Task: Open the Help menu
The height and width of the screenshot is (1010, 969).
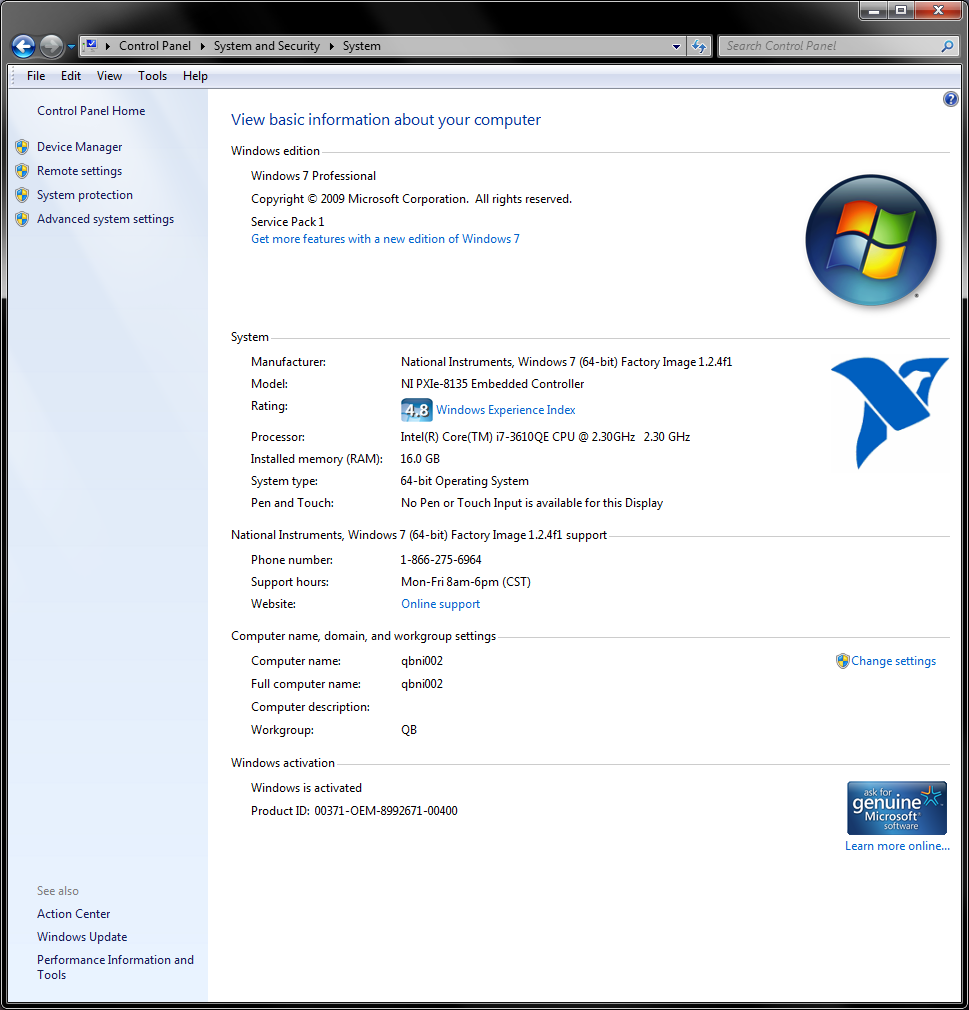Action: (195, 76)
